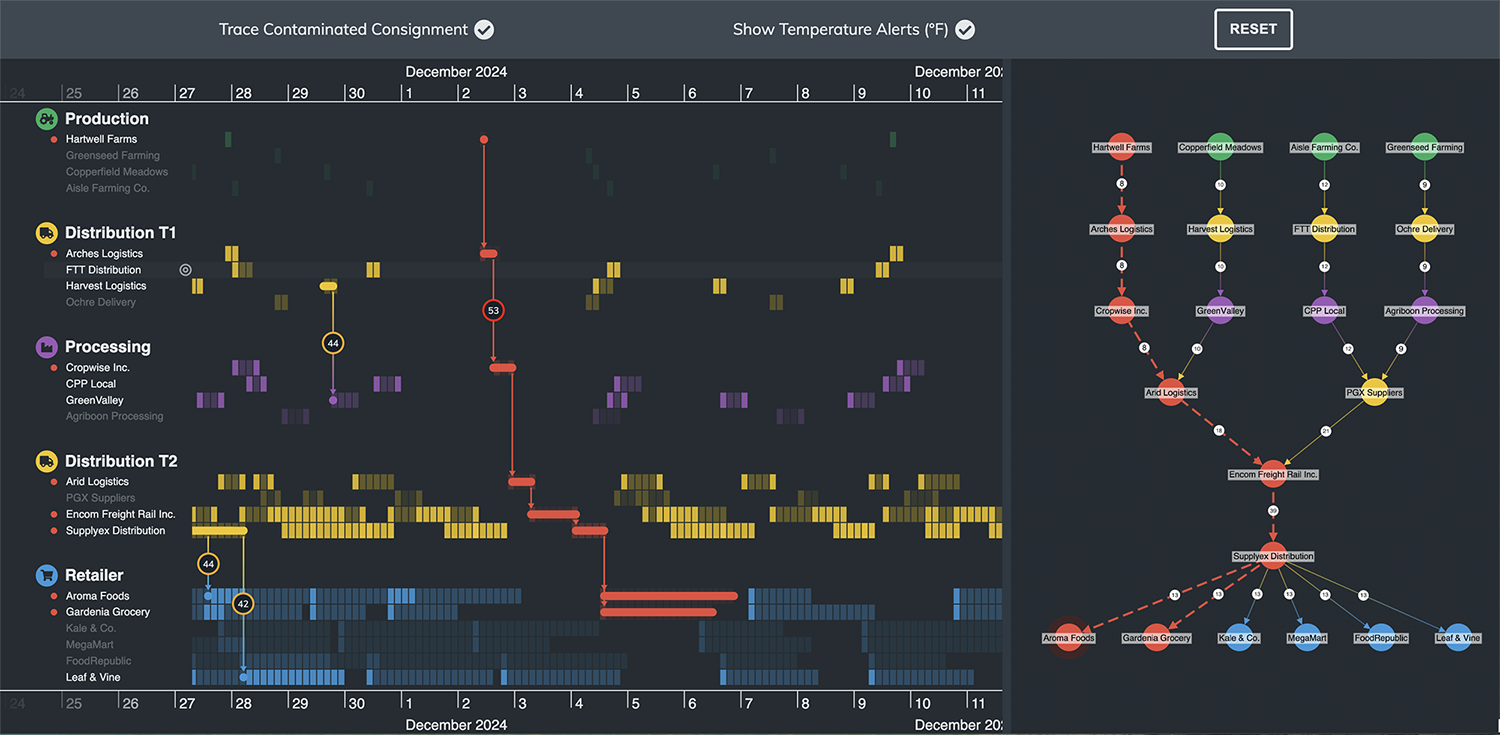This screenshot has height=735, width=1500.
Task: Click the red Encom Freight Rail bar
Action: (x=553, y=514)
